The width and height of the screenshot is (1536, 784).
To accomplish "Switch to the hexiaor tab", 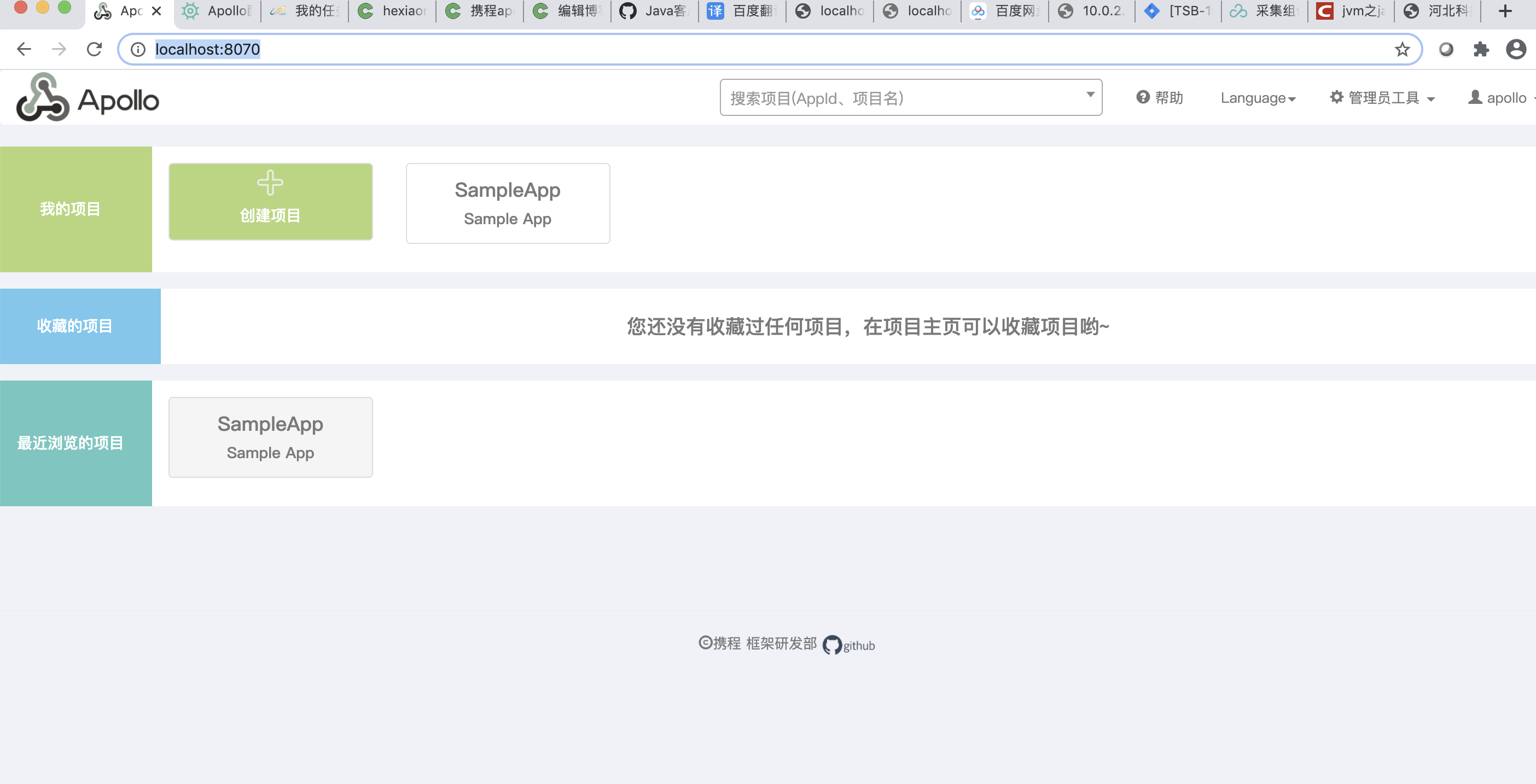I will pyautogui.click(x=393, y=11).
